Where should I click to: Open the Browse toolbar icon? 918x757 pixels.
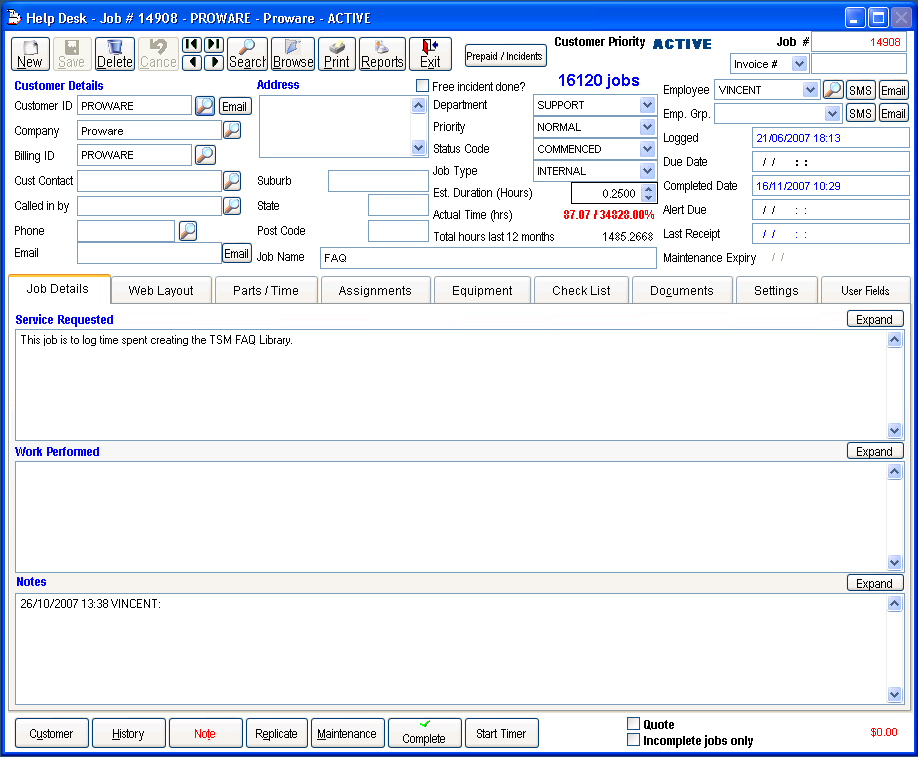(293, 54)
